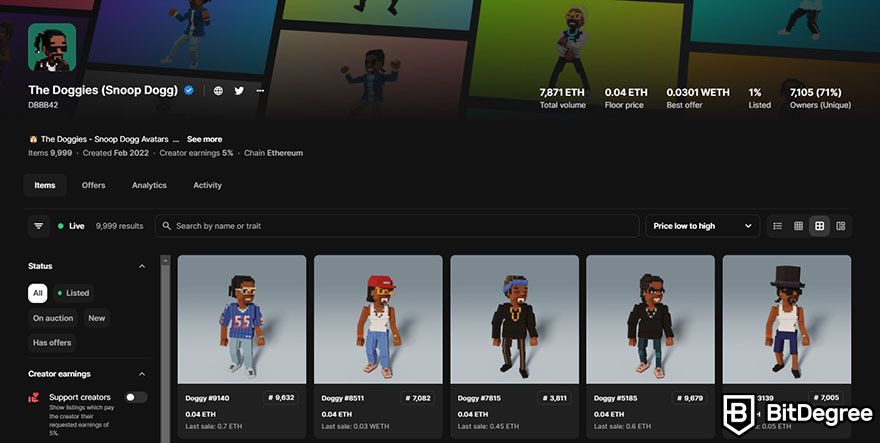Click the sidebar vertical scrollbar
The width and height of the screenshot is (880, 443).
(165, 349)
